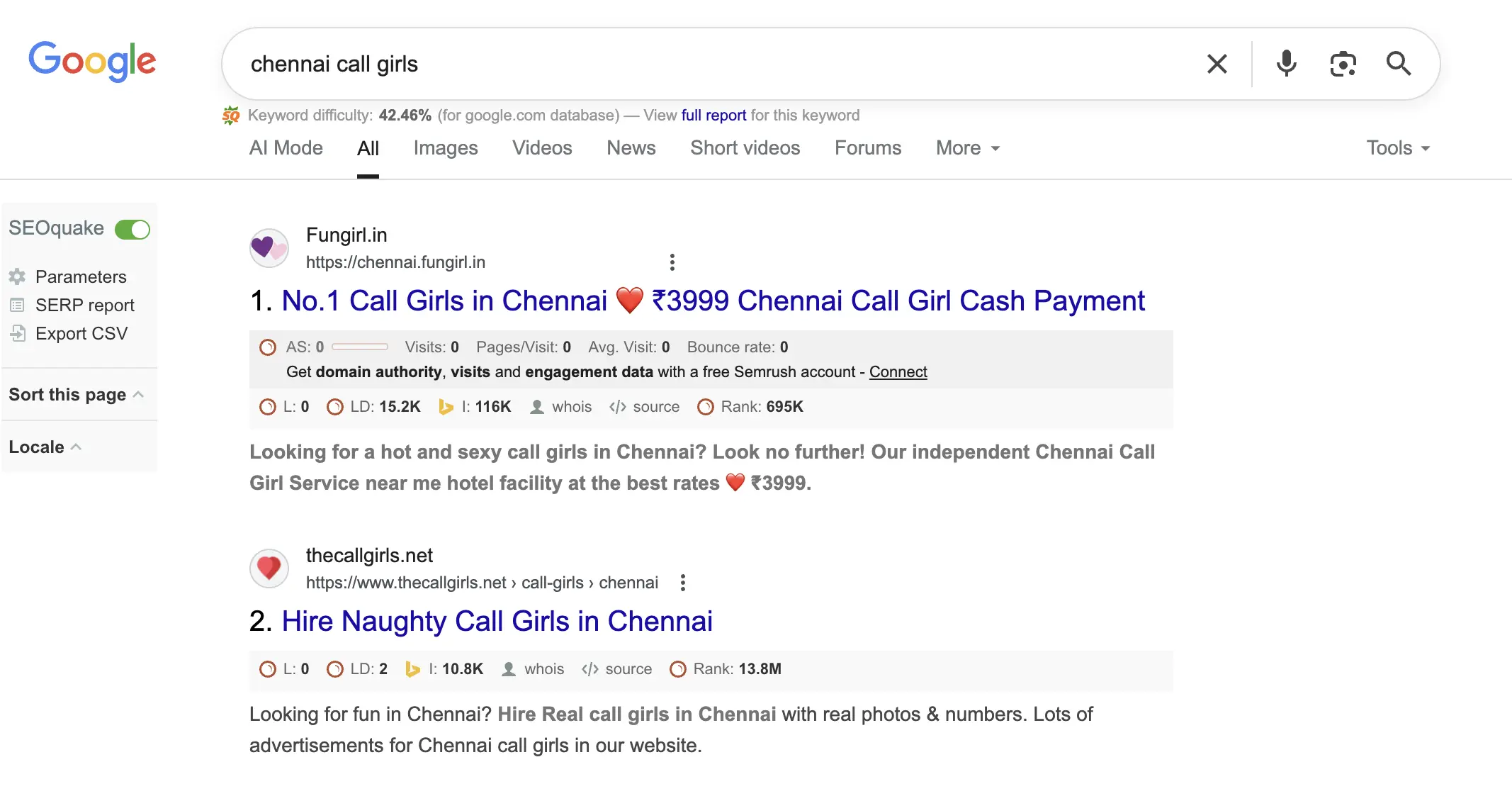This screenshot has height=801, width=1512.
Task: Click the whois link in result 1
Action: (x=572, y=407)
